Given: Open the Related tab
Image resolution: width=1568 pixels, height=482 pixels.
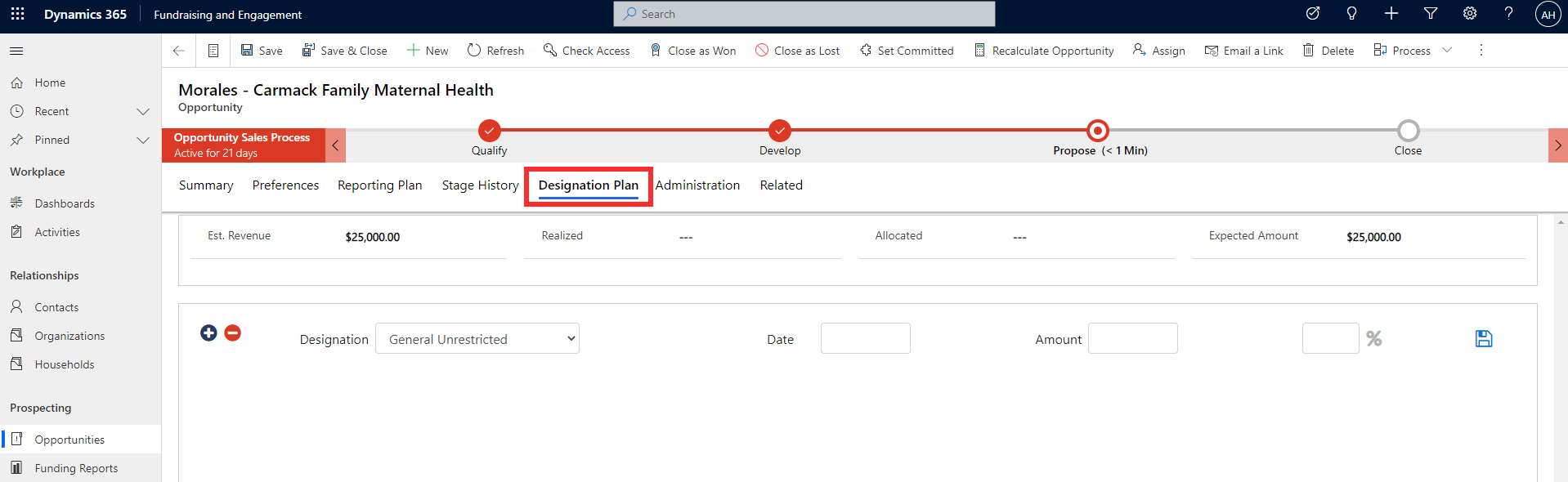Looking at the screenshot, I should [x=781, y=185].
